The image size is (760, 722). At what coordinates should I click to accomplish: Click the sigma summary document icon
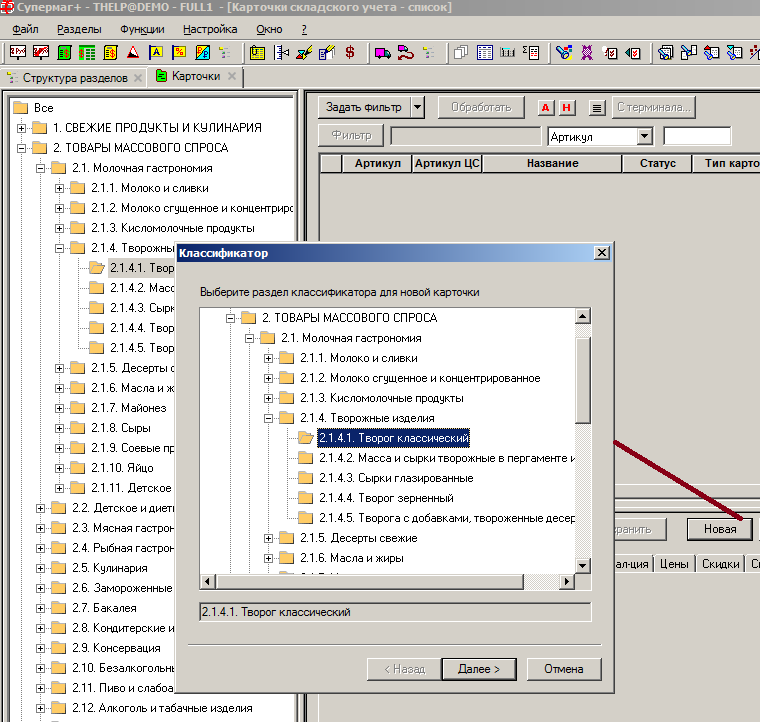pyautogui.click(x=531, y=52)
